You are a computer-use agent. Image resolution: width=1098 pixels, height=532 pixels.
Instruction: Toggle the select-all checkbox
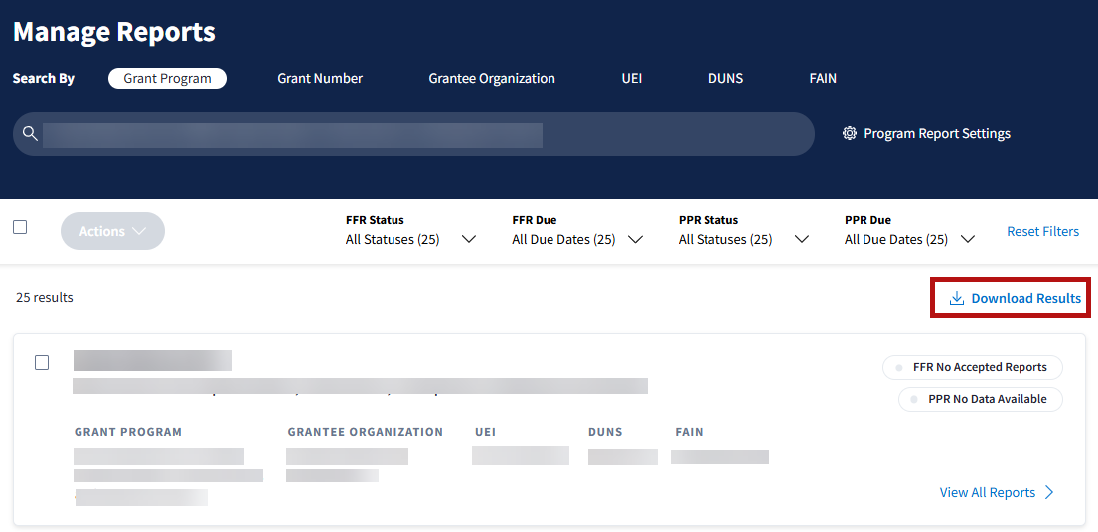click(x=20, y=227)
